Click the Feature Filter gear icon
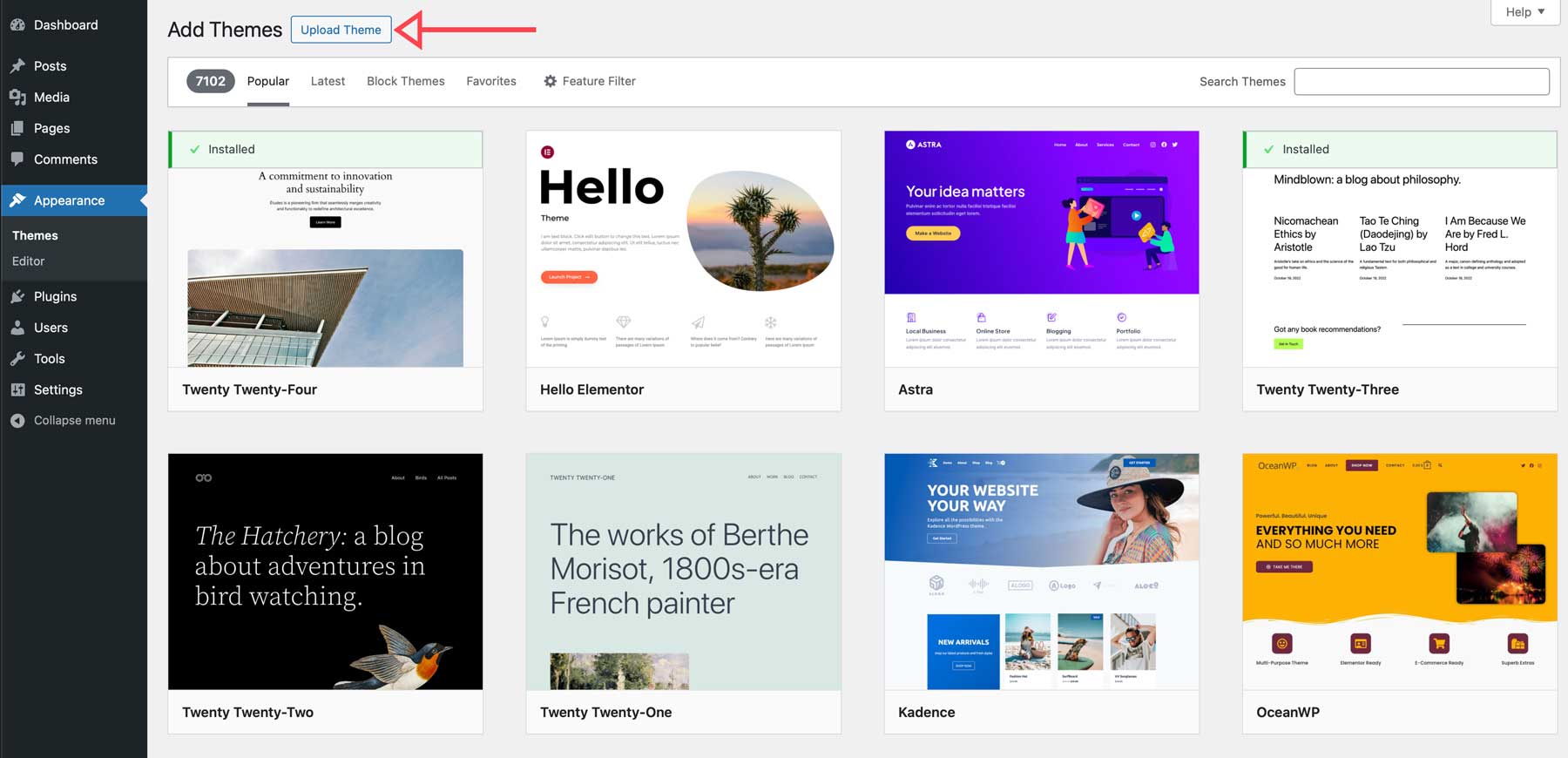The width and height of the screenshot is (1568, 758). coord(550,81)
